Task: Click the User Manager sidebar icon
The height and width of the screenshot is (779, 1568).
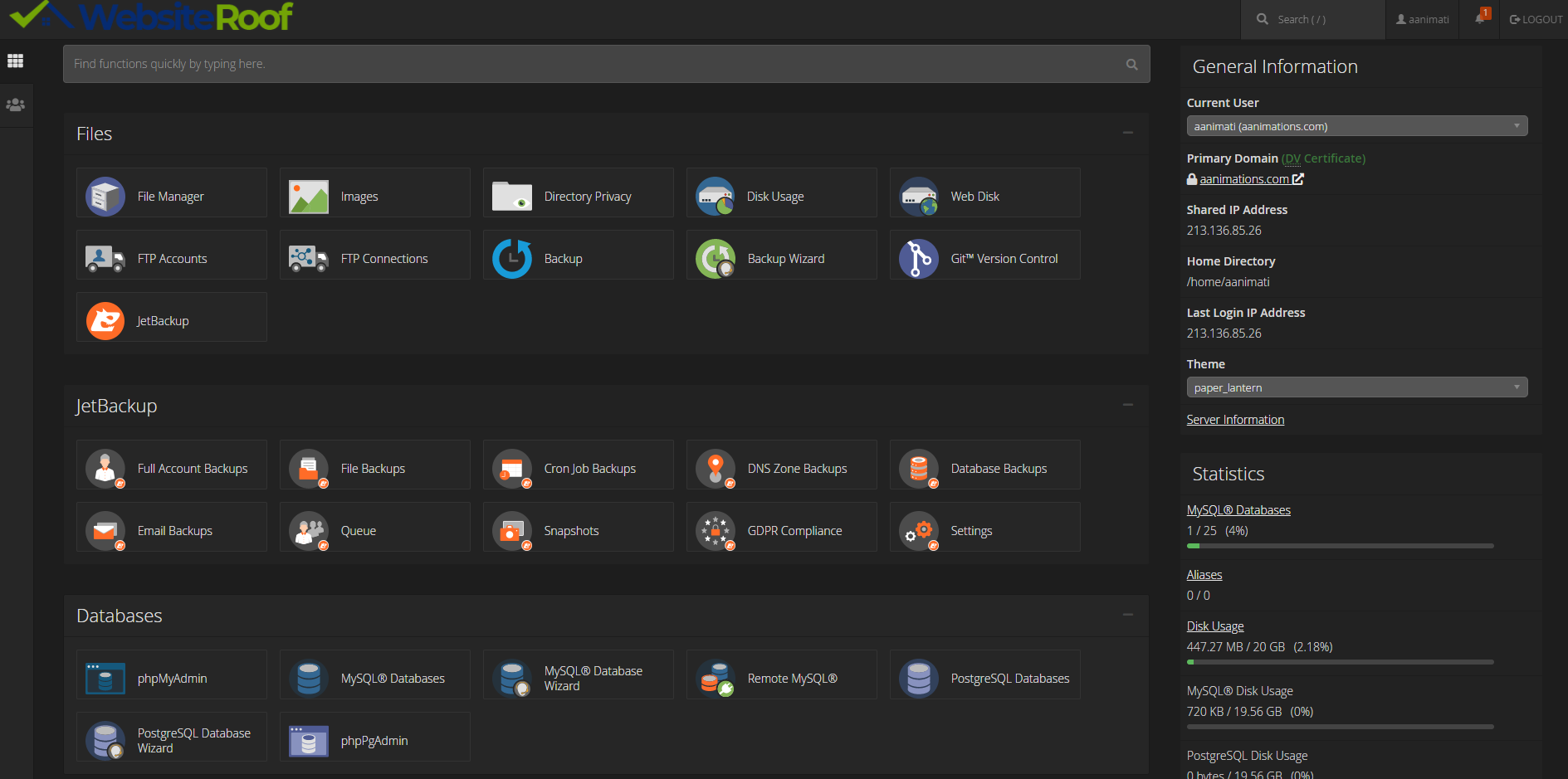Action: coord(16,105)
